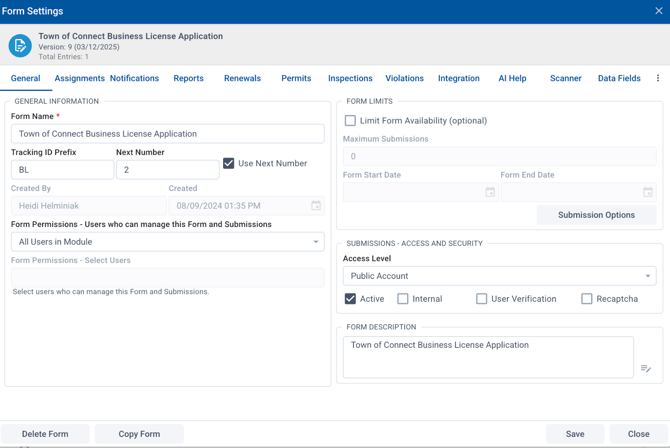Toggle the Use Next Number checkbox
This screenshot has width=670, height=448.
pos(229,163)
